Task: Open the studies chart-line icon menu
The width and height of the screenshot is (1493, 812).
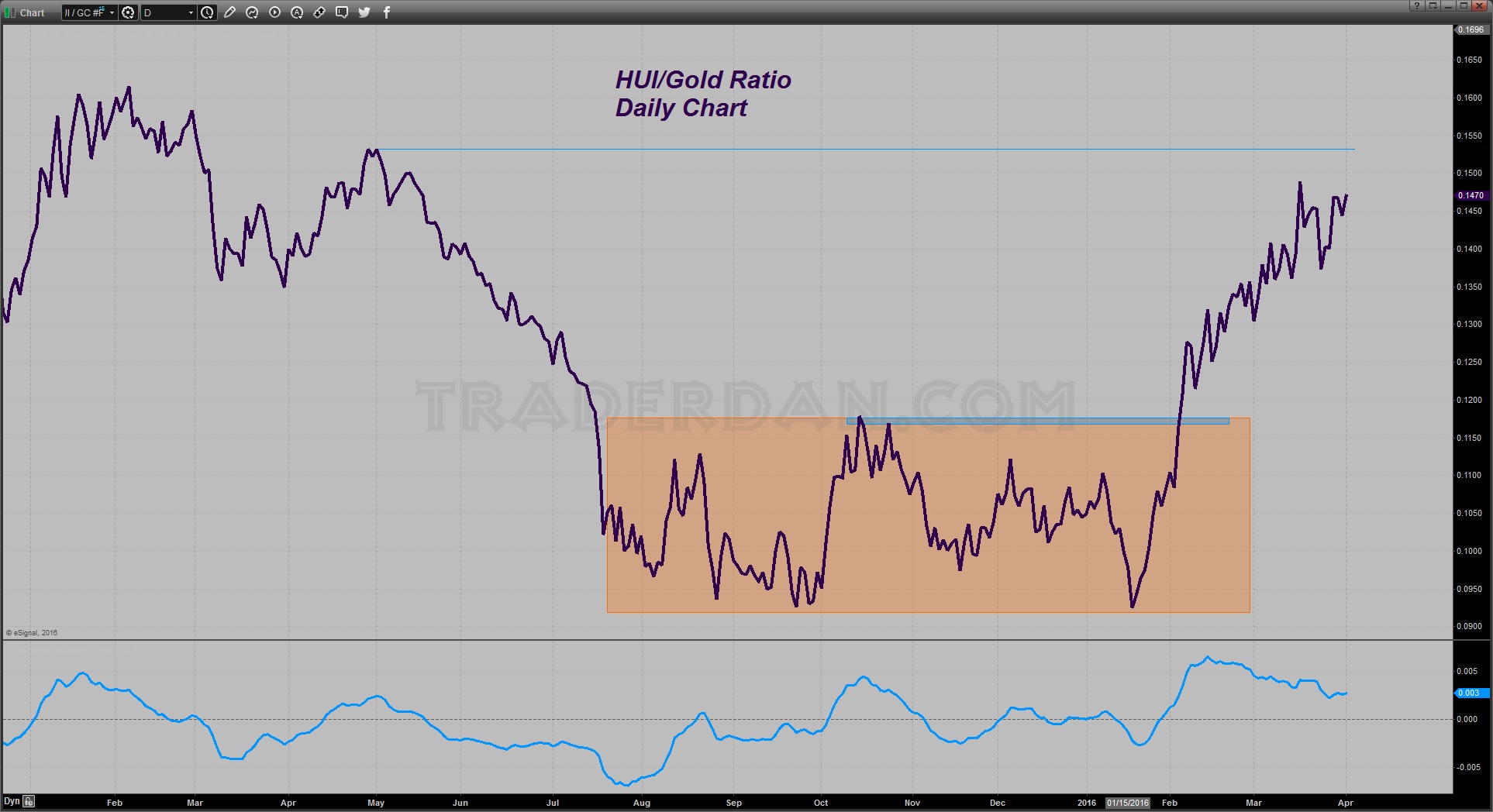Action: 252,12
